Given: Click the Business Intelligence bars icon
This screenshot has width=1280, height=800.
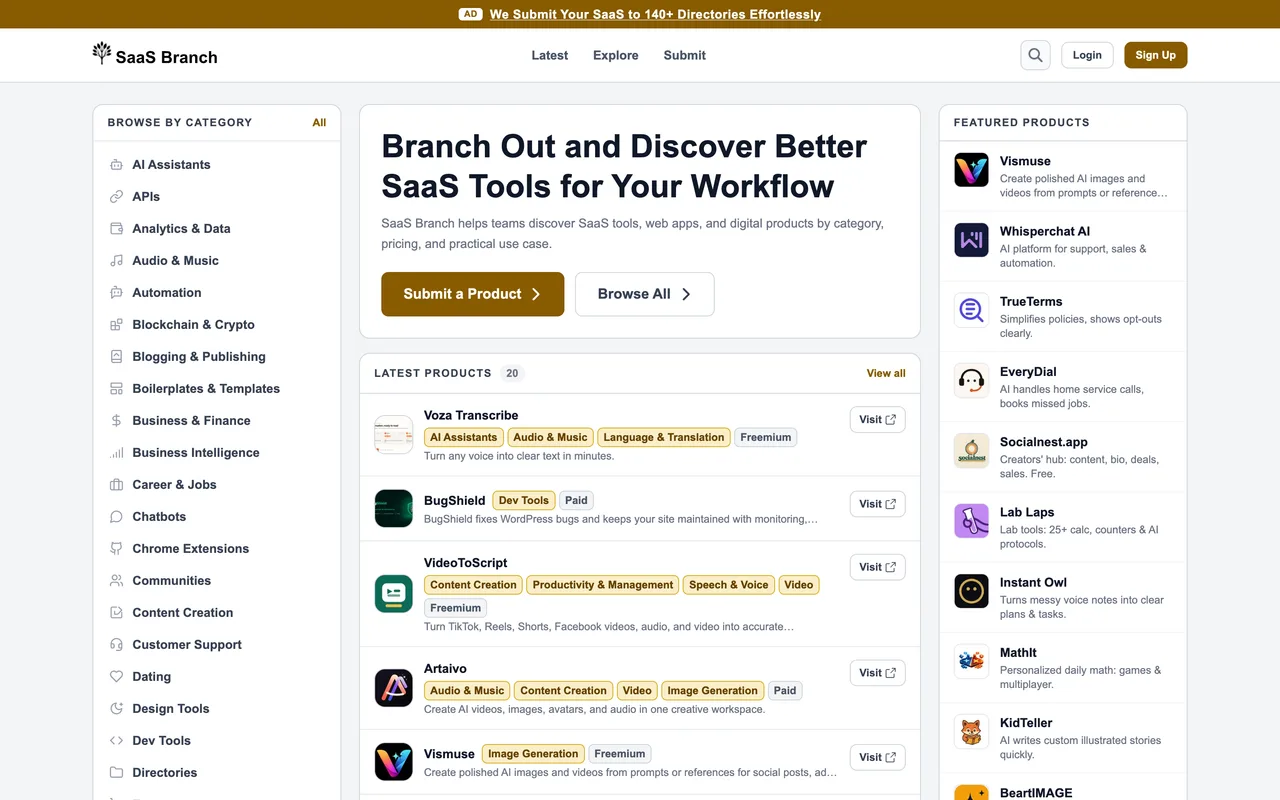Looking at the screenshot, I should [x=116, y=453].
